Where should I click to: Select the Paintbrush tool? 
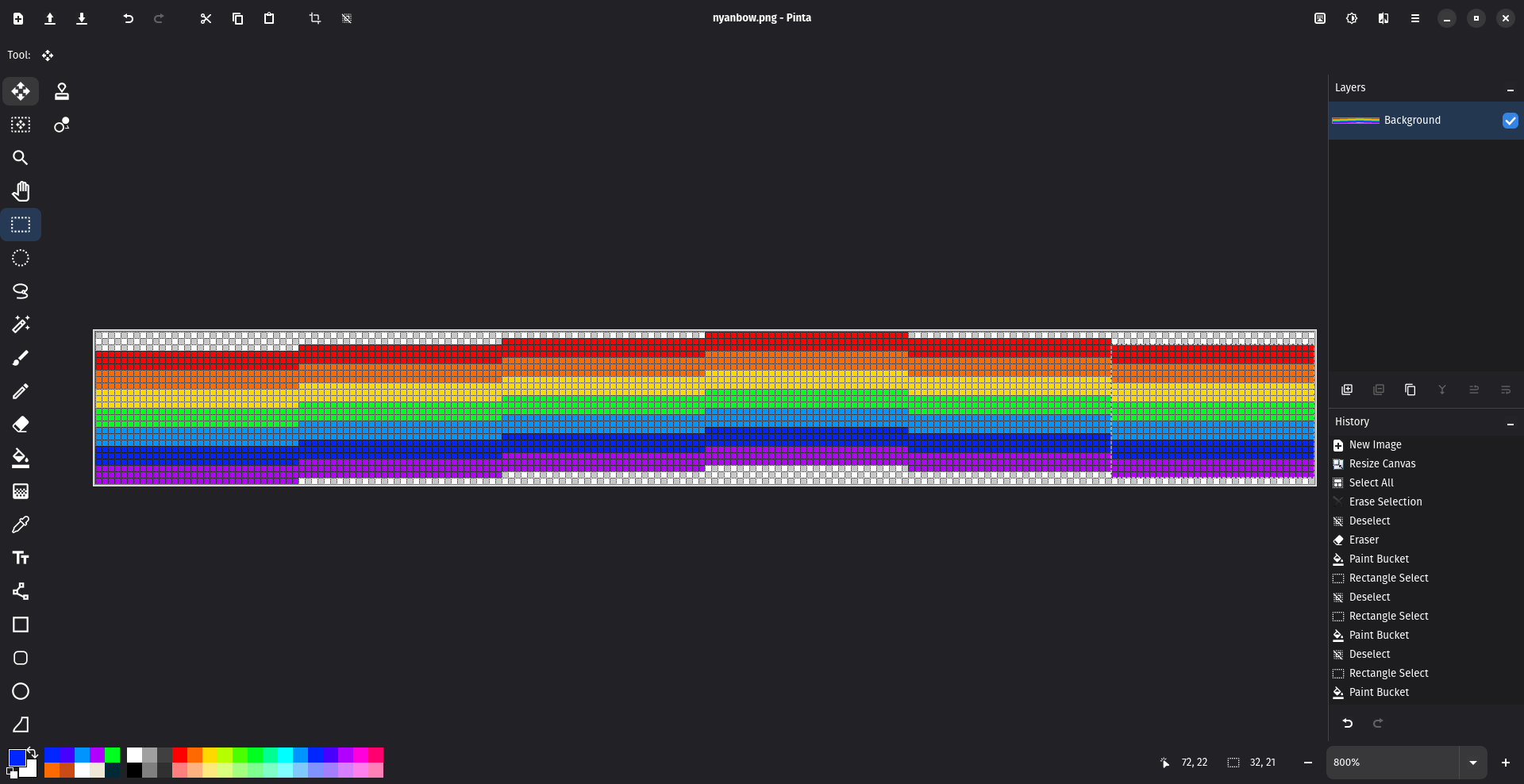21,358
